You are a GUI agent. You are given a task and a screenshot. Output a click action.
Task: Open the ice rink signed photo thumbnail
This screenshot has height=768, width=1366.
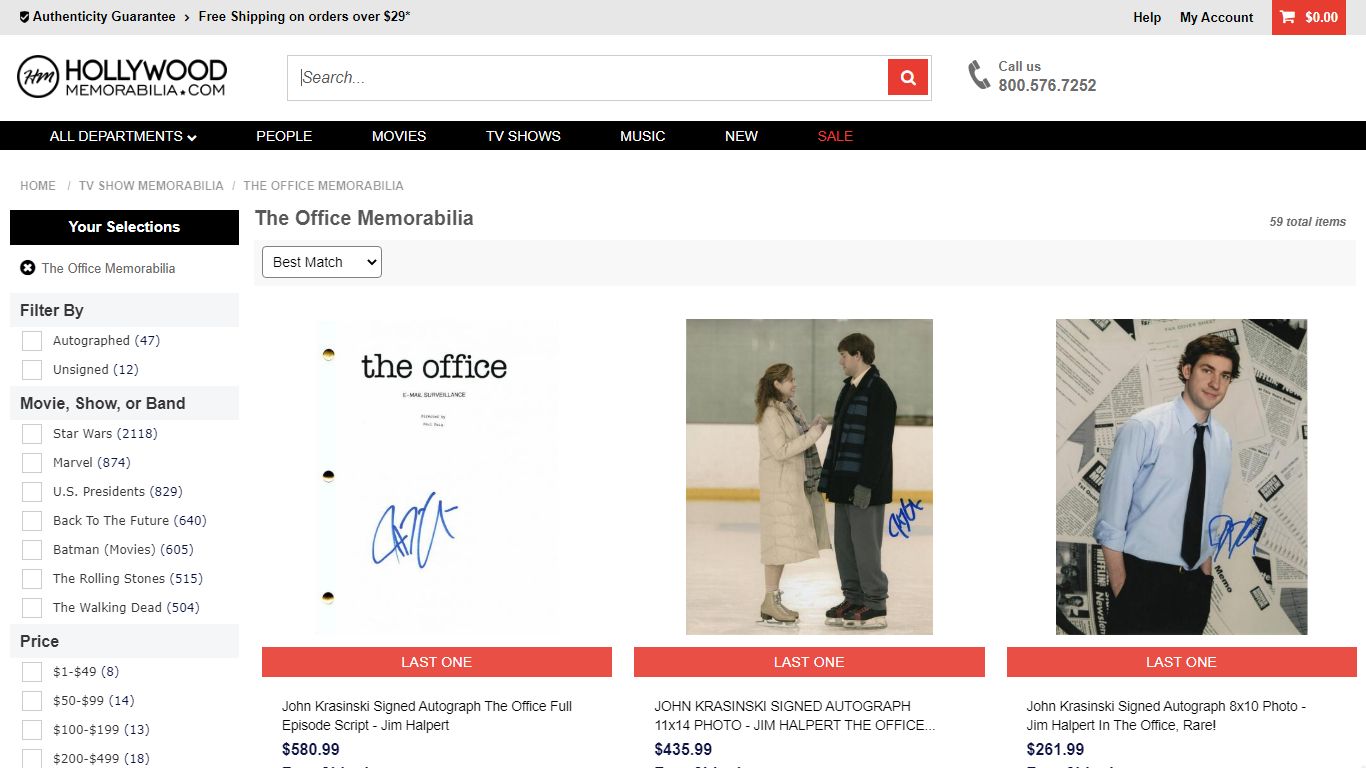coord(809,477)
